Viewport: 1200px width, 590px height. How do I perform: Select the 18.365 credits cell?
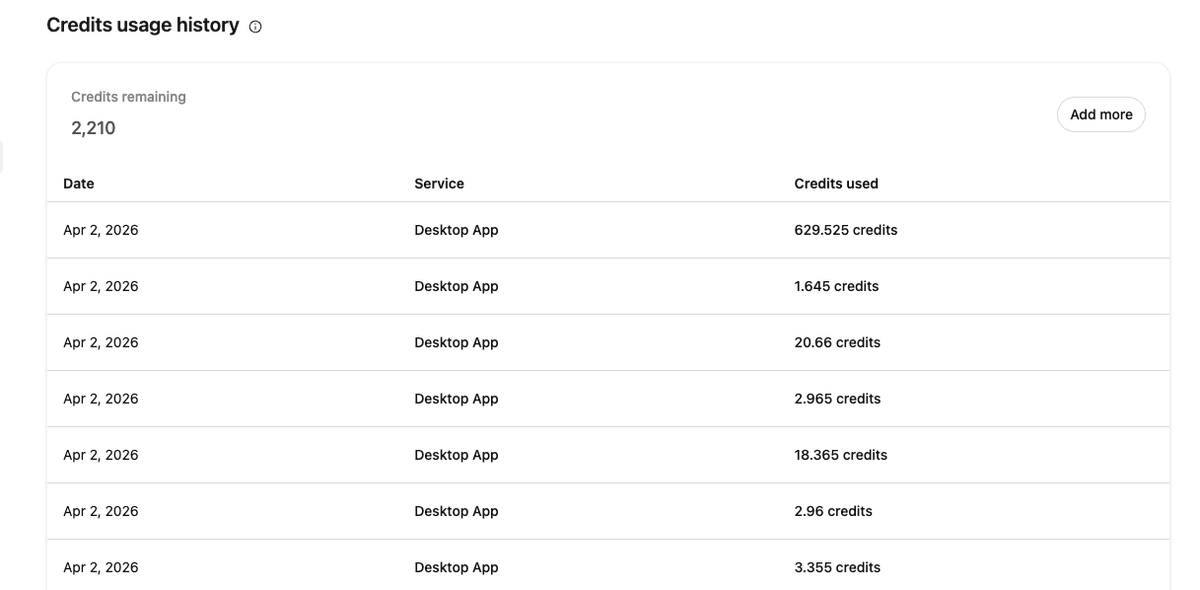click(841, 455)
